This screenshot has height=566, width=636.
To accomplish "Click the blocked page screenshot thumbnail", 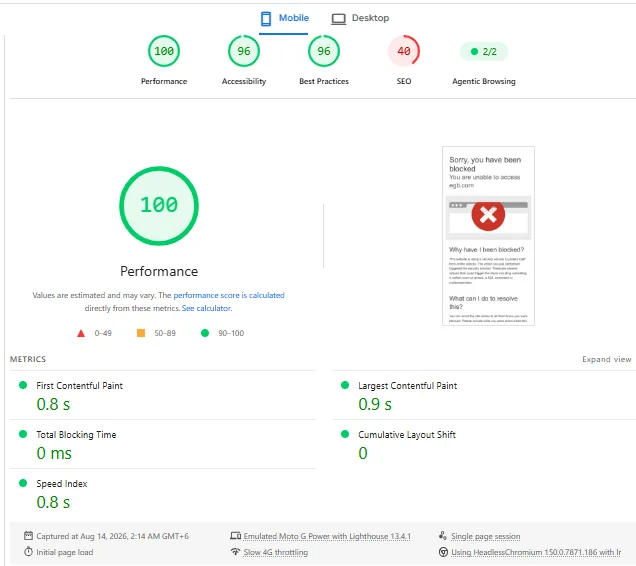I will pyautogui.click(x=488, y=236).
